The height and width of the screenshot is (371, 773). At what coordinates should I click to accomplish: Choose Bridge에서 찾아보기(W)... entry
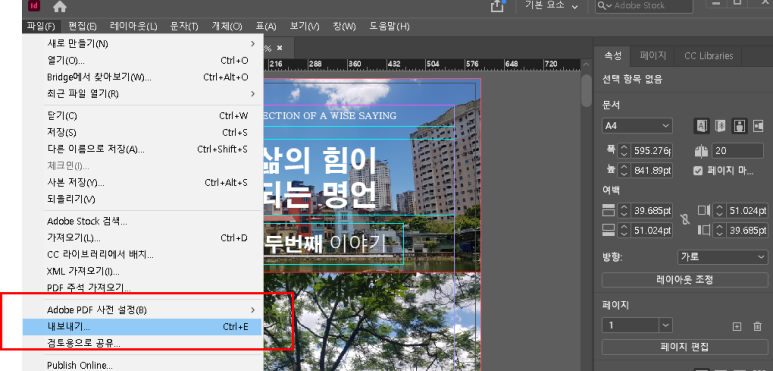(x=142, y=77)
